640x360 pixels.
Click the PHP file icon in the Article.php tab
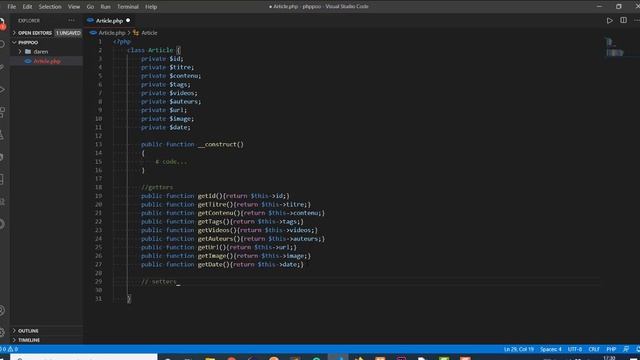[x=90, y=20]
